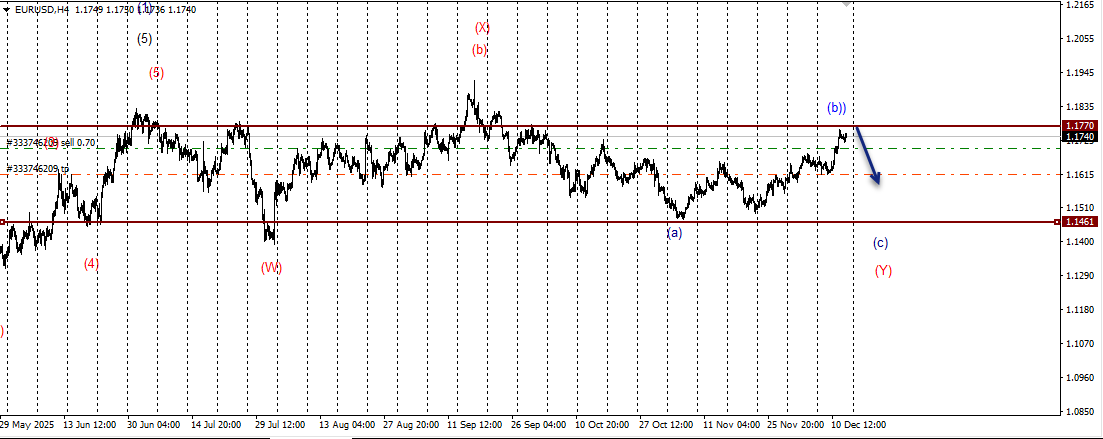Screen dimensions: 1103x439
Task: Click the 30 Jun 04:00 time axis label
Action: [153, 425]
